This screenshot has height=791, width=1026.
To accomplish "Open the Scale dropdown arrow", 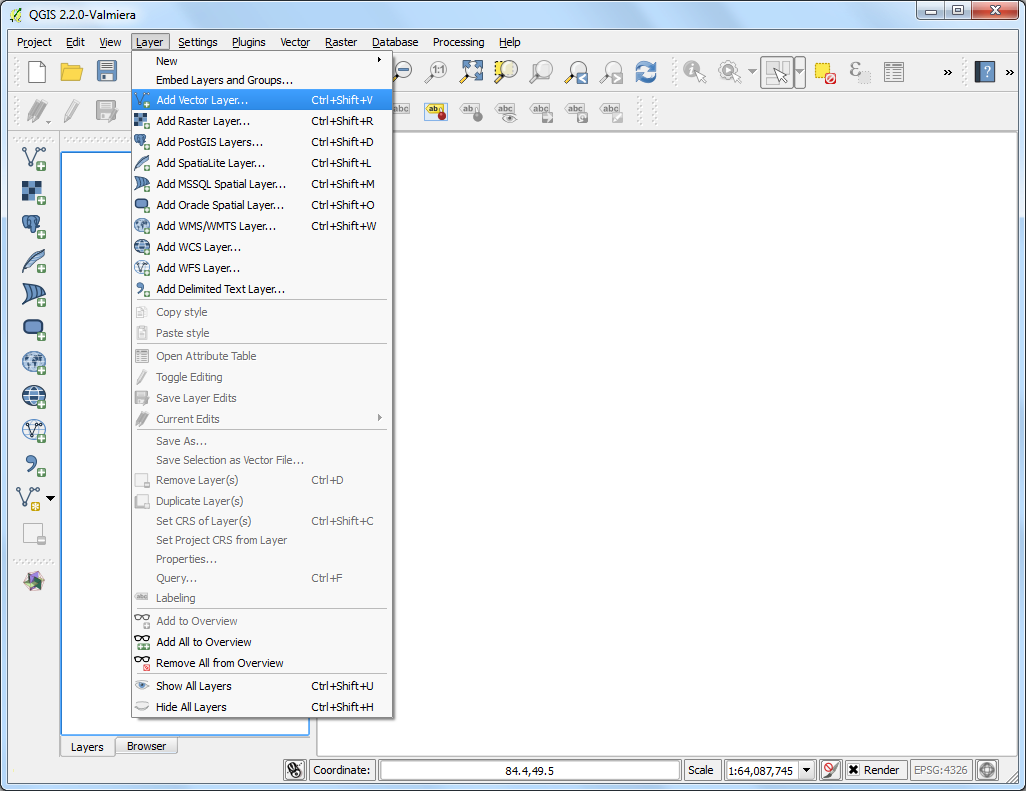I will 807,770.
